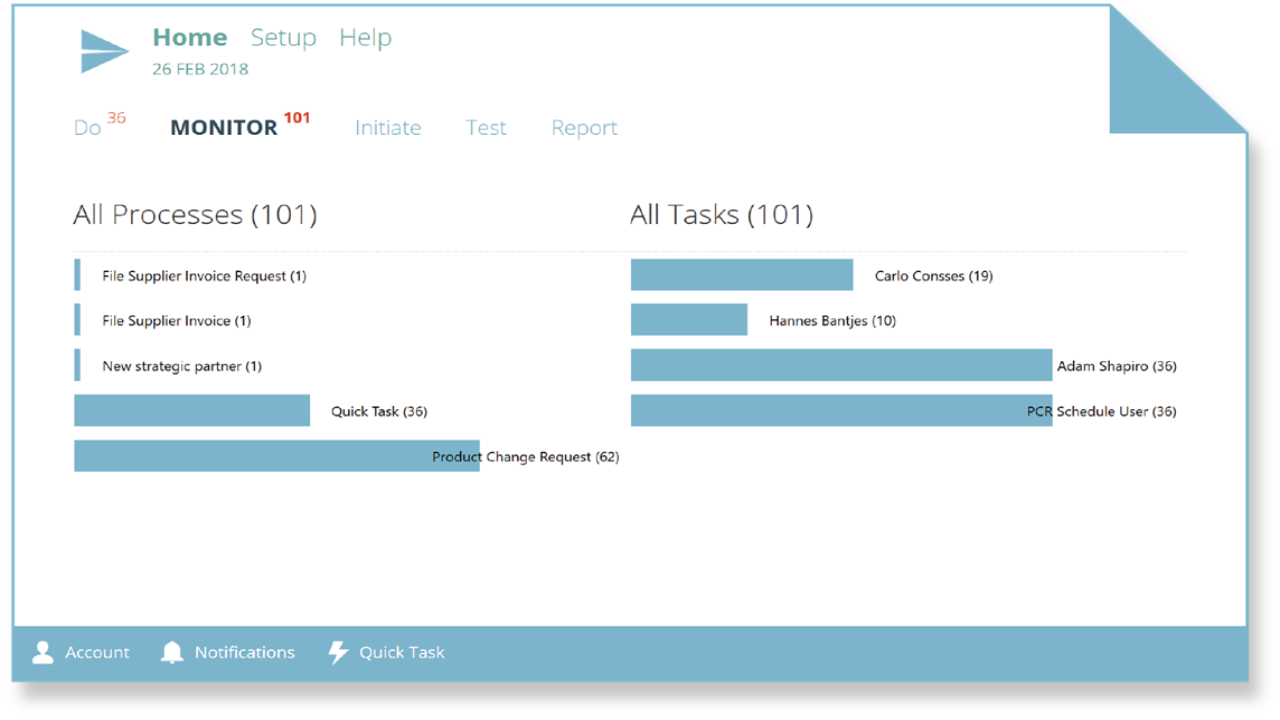Select the Carlo Consses (19) task bar

[x=742, y=275]
